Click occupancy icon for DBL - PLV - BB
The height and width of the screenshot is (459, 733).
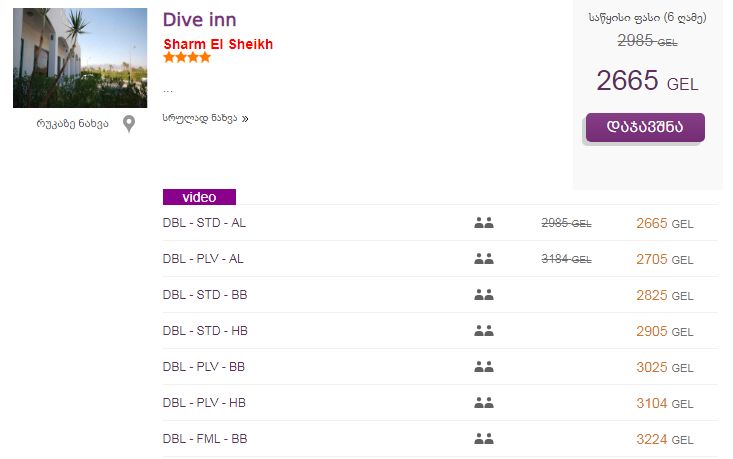tap(484, 367)
